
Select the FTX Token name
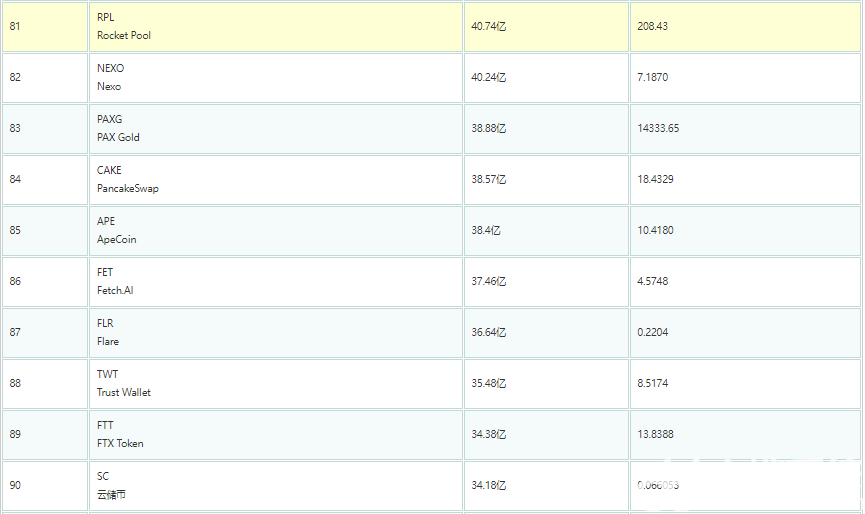point(120,443)
